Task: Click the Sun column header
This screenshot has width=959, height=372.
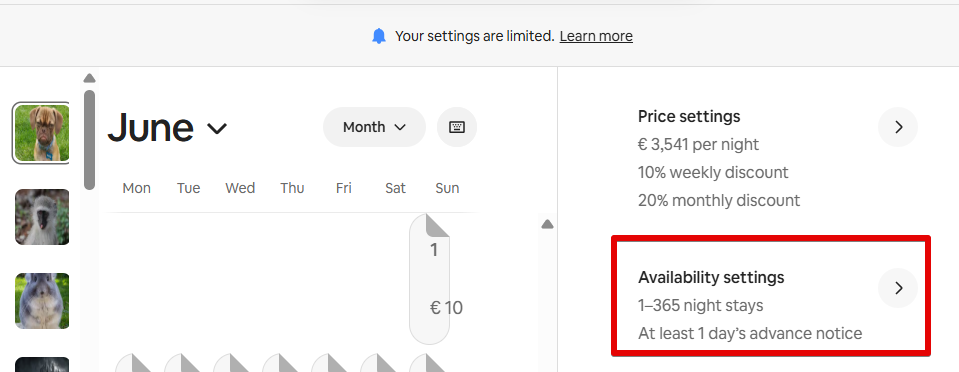Action: (x=447, y=188)
